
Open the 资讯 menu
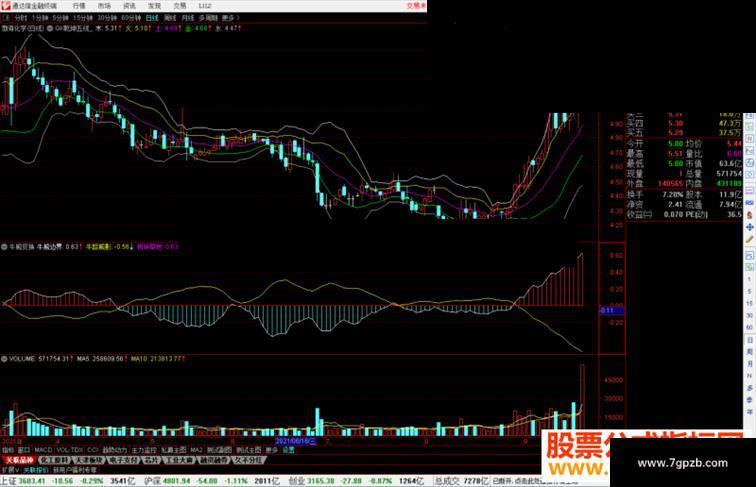point(129,6)
